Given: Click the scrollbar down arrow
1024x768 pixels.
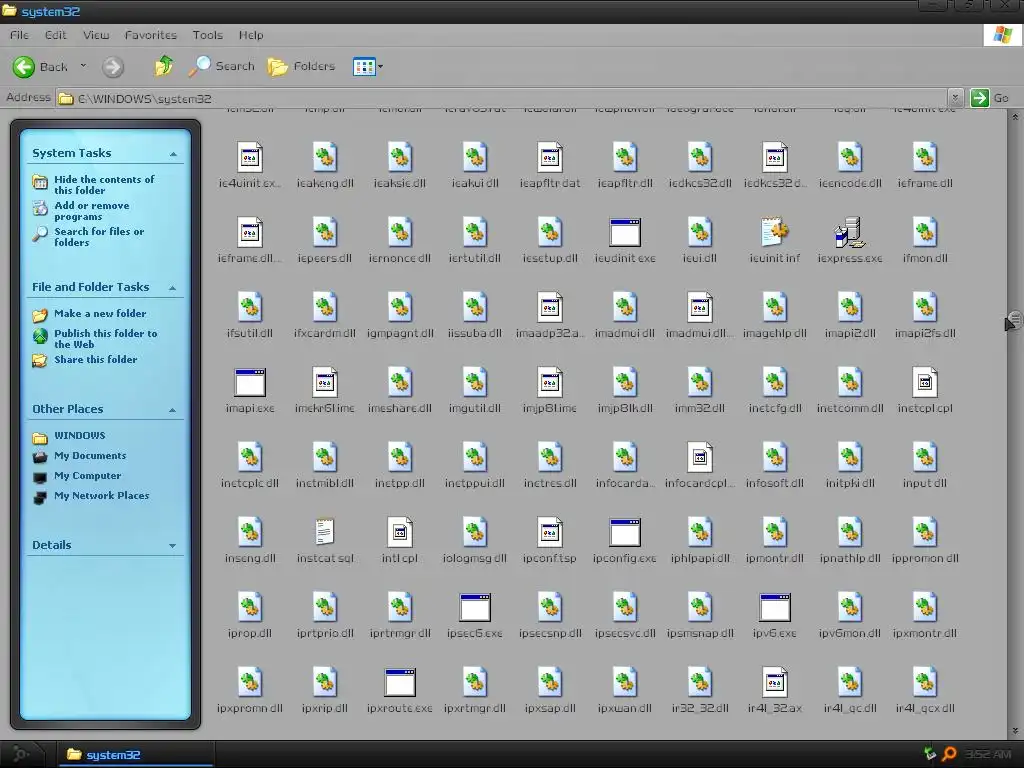Looking at the screenshot, I should pos(1015,731).
